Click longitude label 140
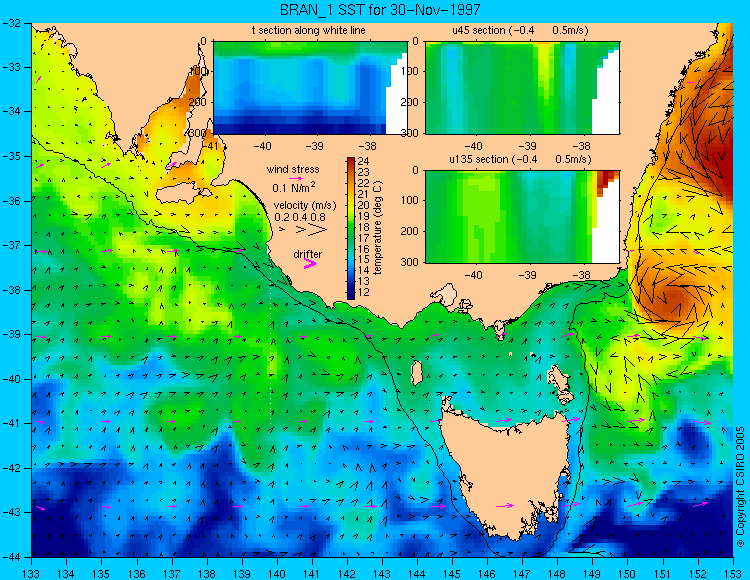This screenshot has height=580, width=750. (277, 573)
